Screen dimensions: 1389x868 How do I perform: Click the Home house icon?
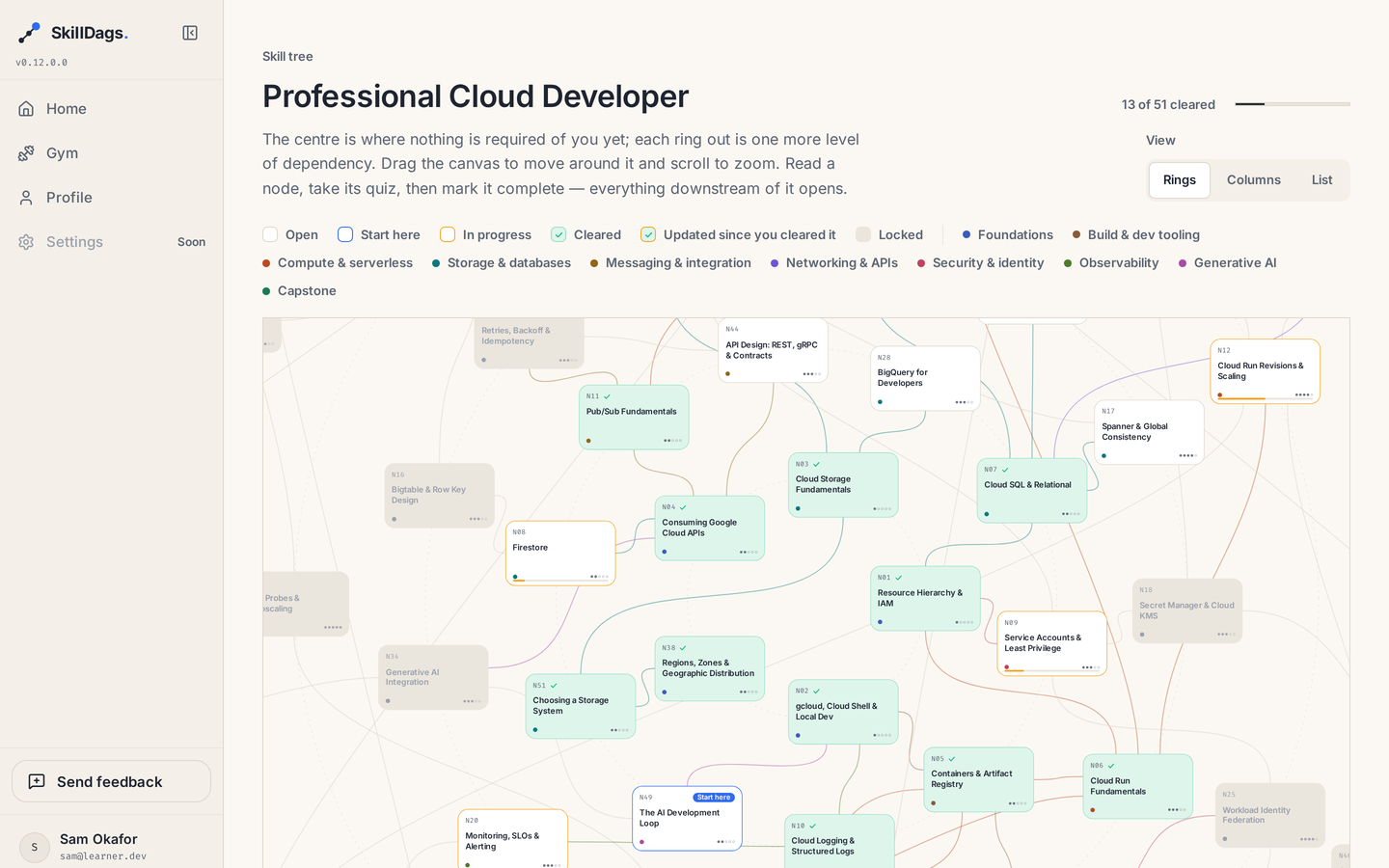tap(26, 109)
